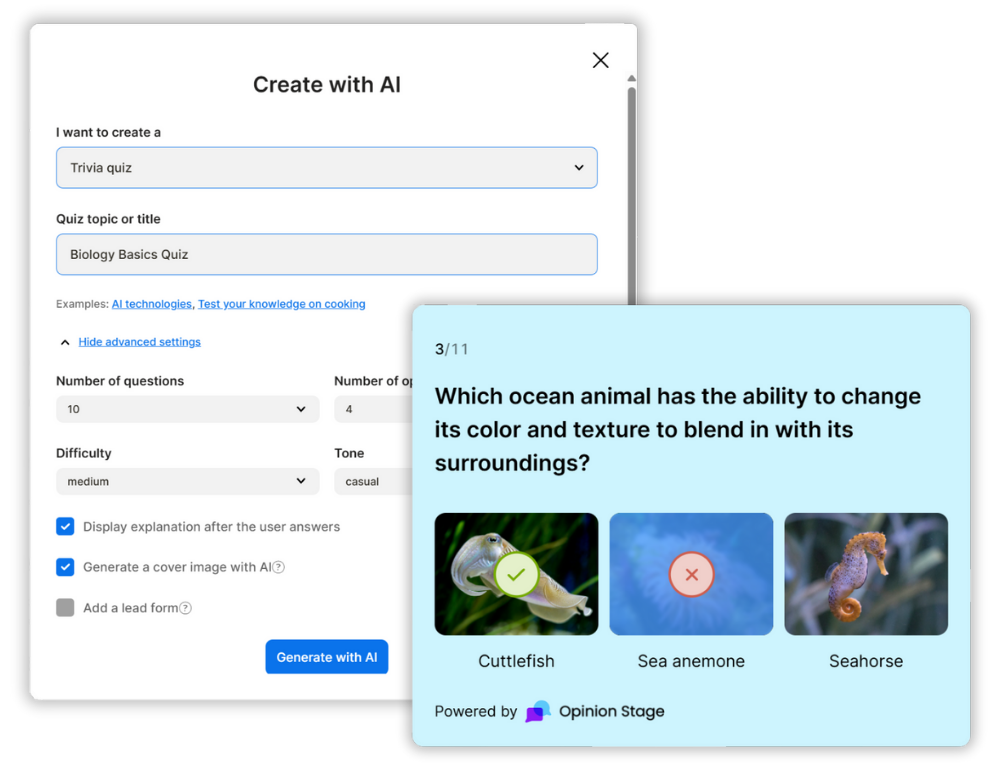998x773 pixels.
Task: Open the Number of questions dropdown
Action: coord(187,409)
